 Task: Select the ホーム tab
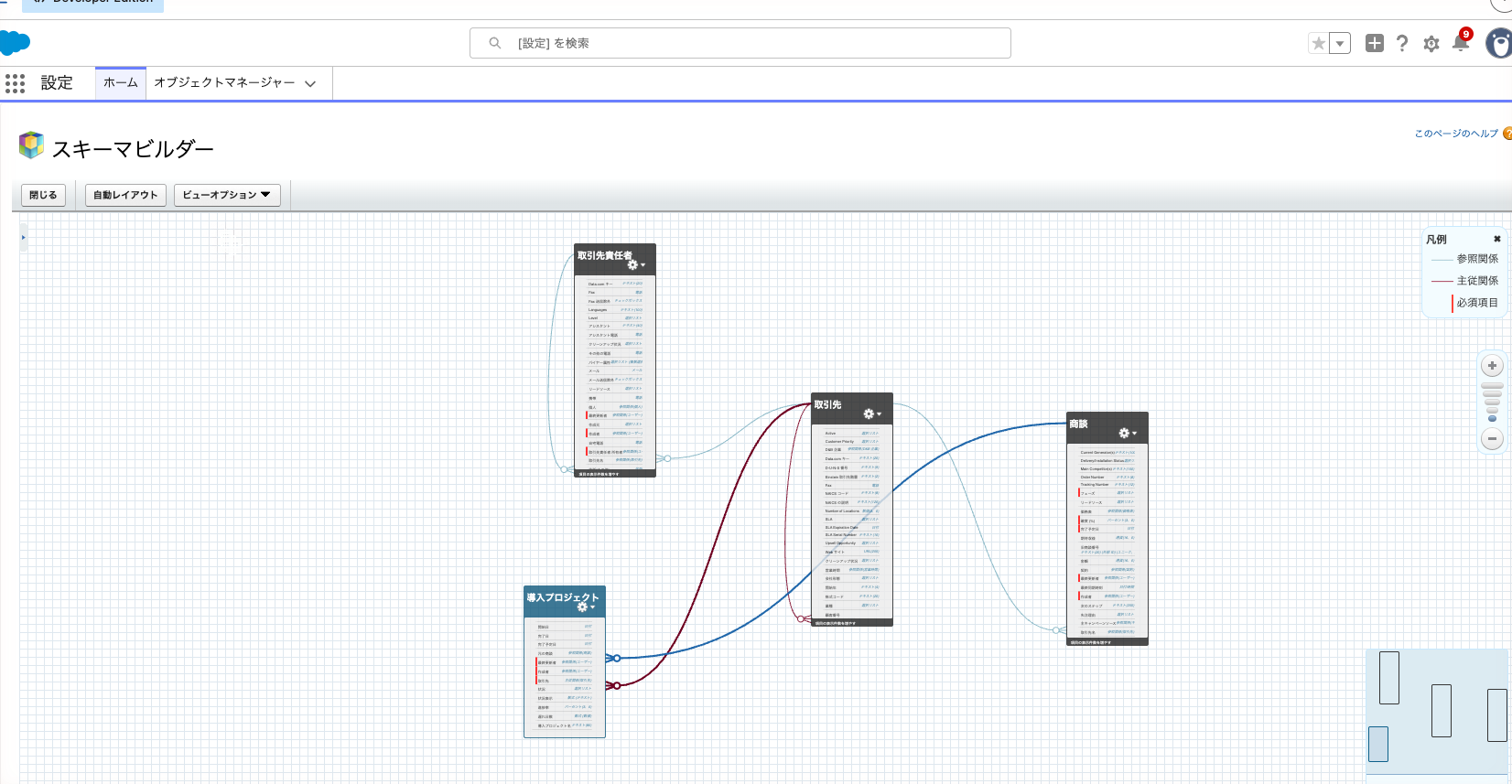121,82
